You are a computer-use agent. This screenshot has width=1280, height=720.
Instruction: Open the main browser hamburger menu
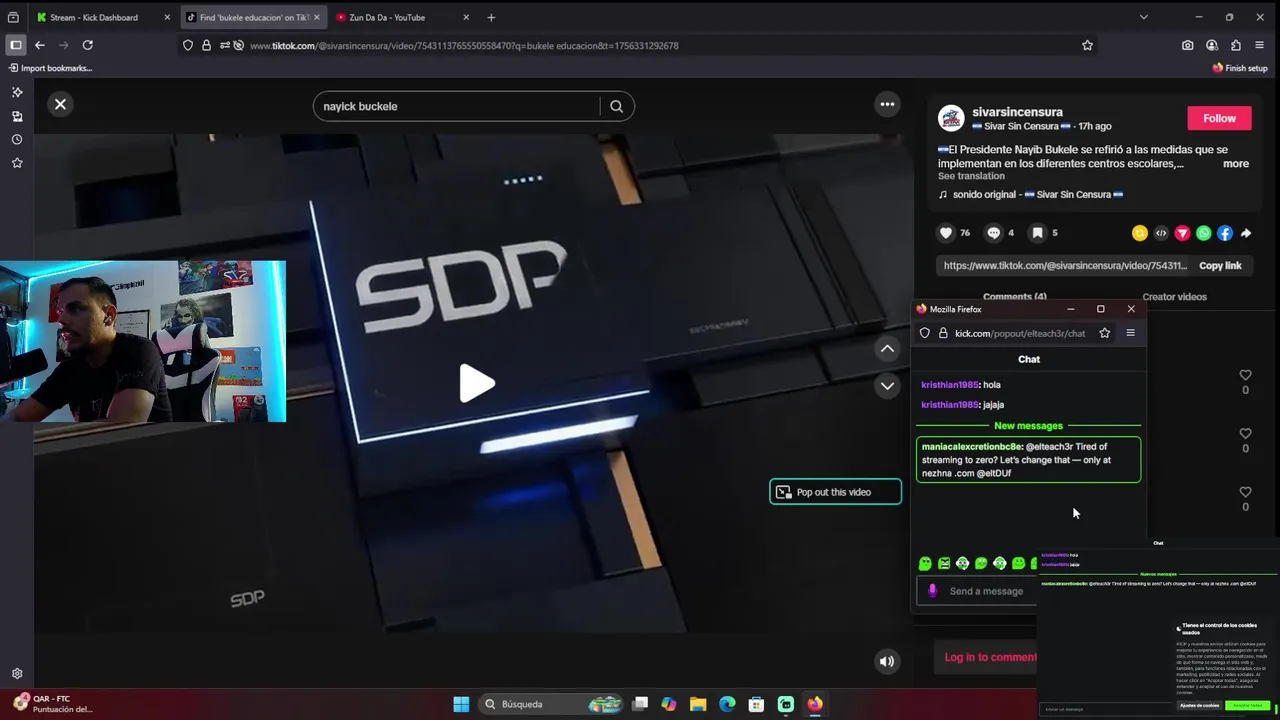click(1260, 45)
